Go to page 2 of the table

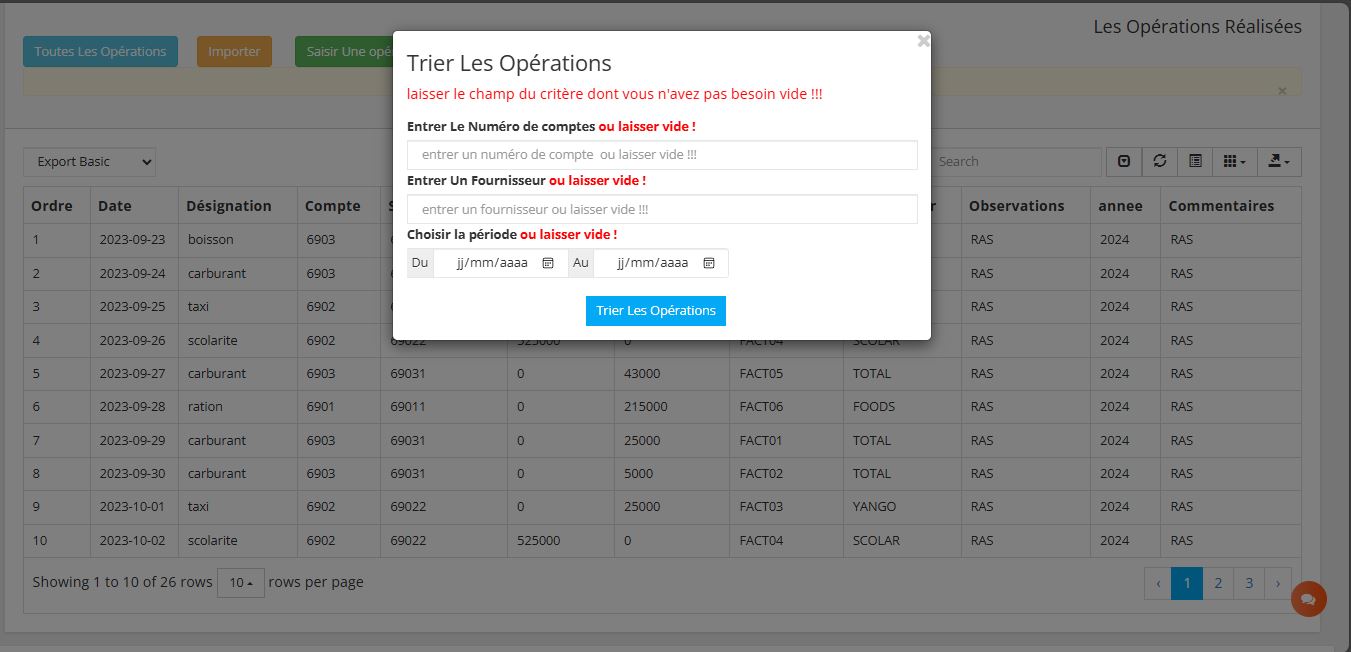tap(1217, 583)
